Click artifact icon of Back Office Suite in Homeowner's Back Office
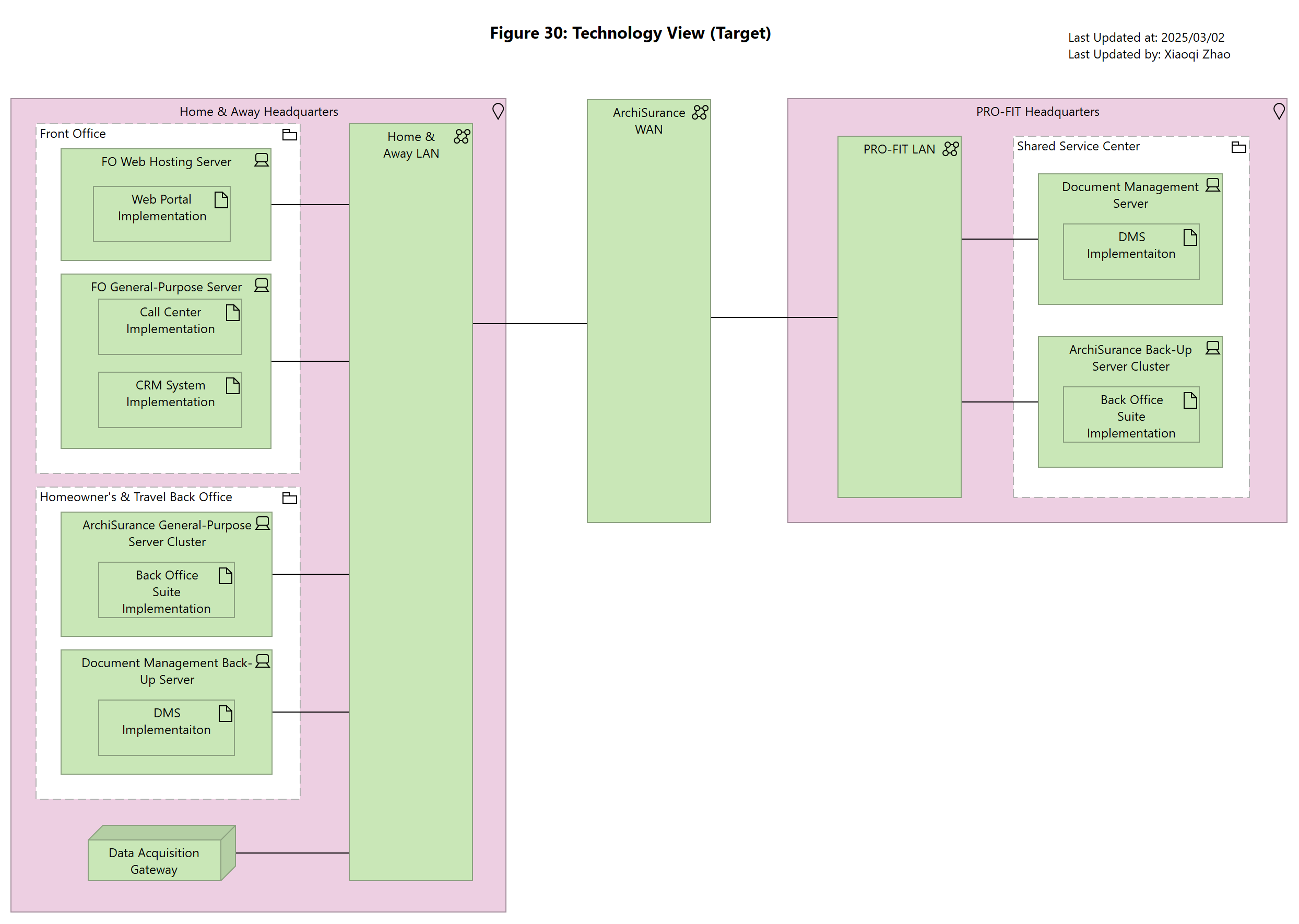This screenshot has height=924, width=1299. pos(226,576)
